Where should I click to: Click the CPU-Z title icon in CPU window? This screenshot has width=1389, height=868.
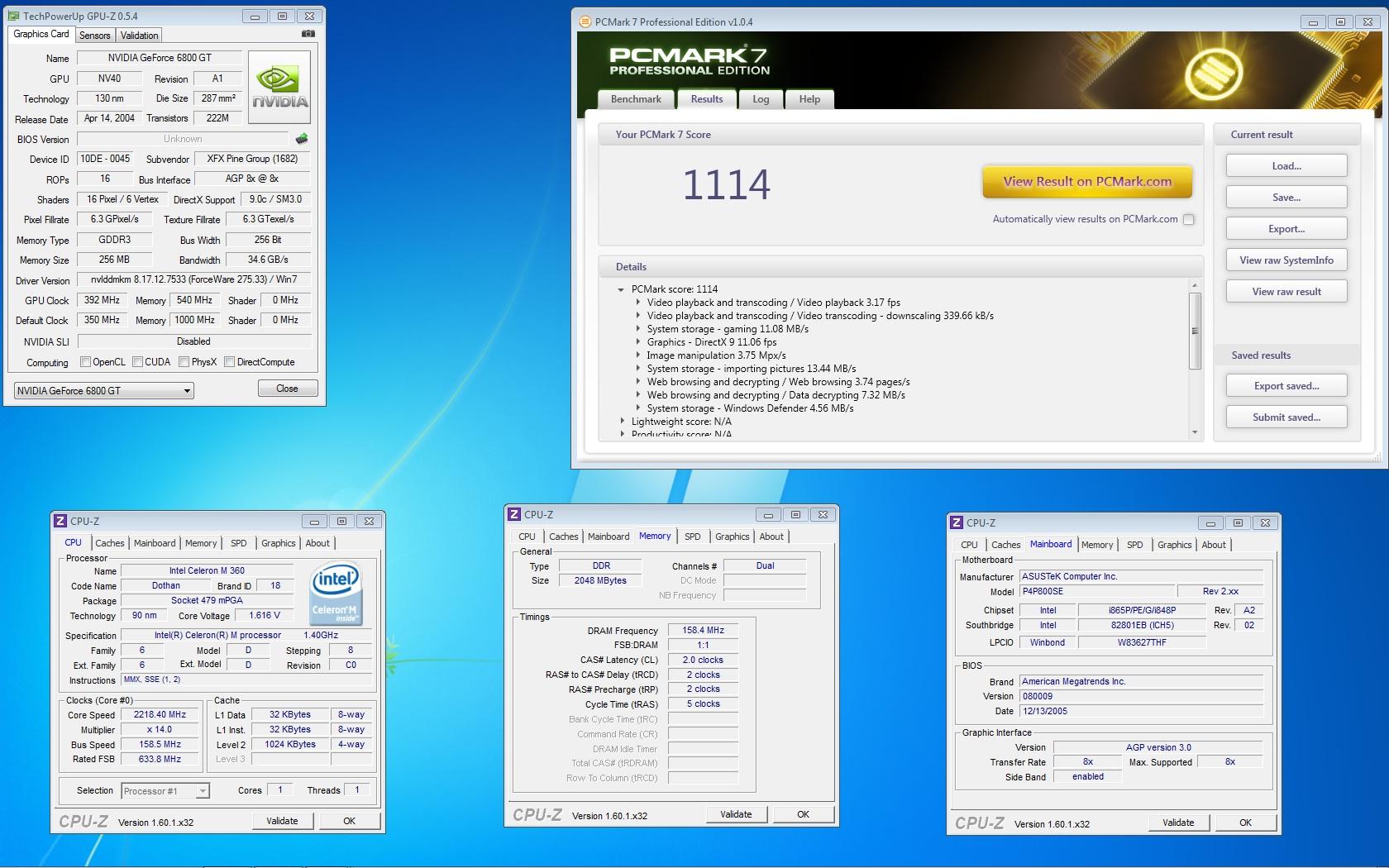[60, 521]
